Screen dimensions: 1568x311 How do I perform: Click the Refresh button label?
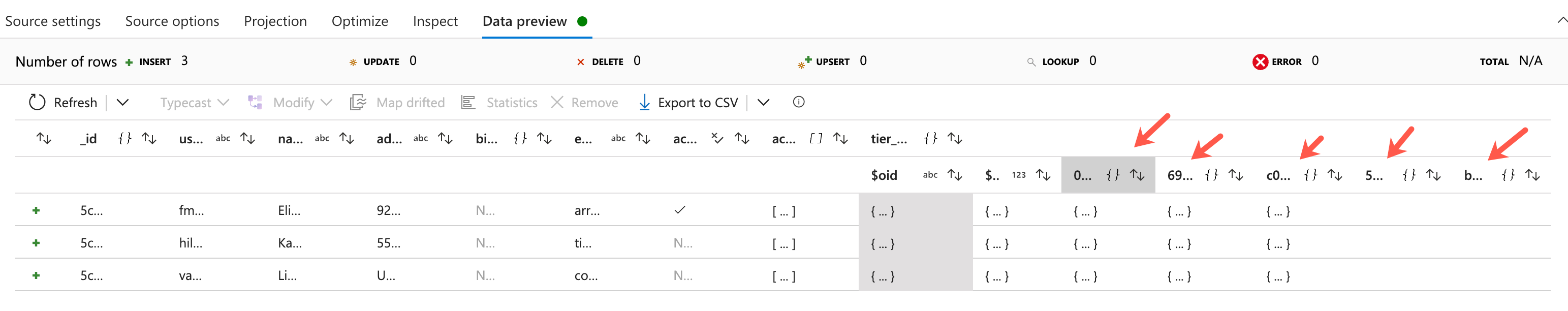click(x=76, y=102)
